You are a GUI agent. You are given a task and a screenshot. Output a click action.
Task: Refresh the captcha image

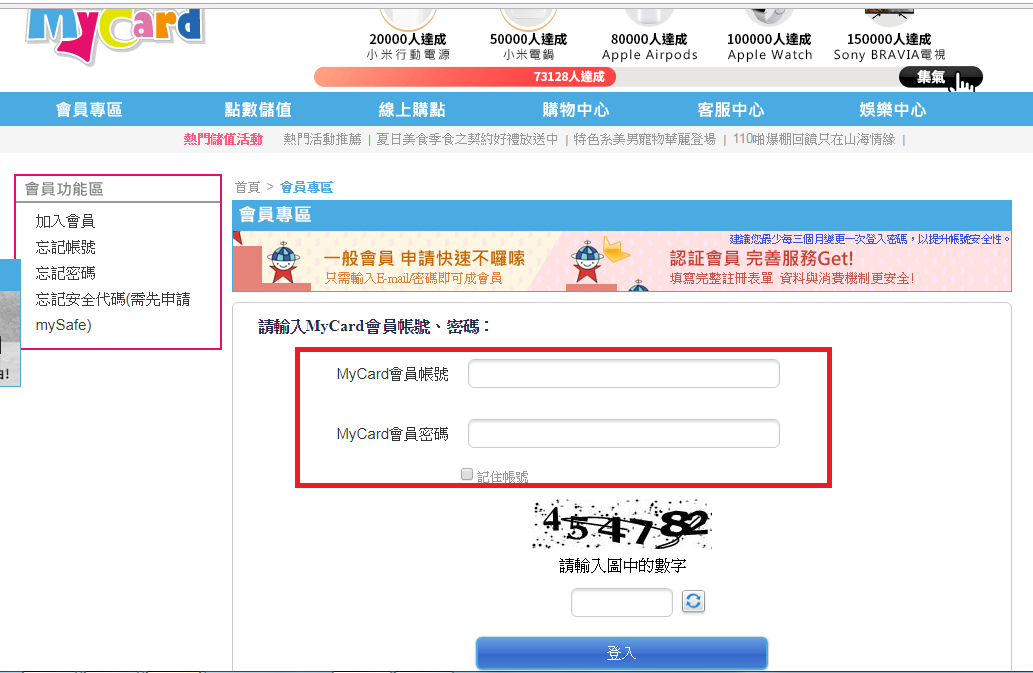click(693, 601)
